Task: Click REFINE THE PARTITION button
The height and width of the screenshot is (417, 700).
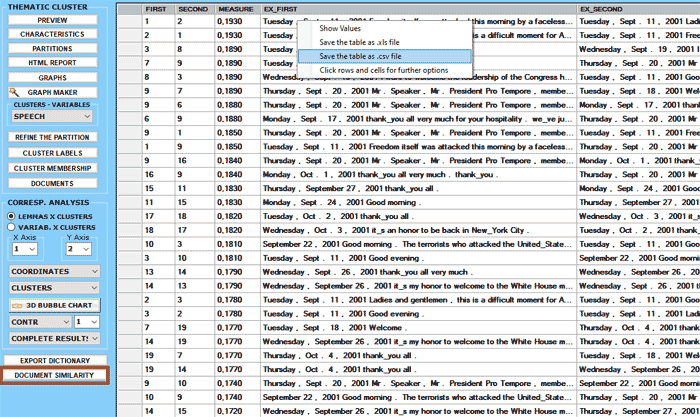Action: [x=53, y=137]
